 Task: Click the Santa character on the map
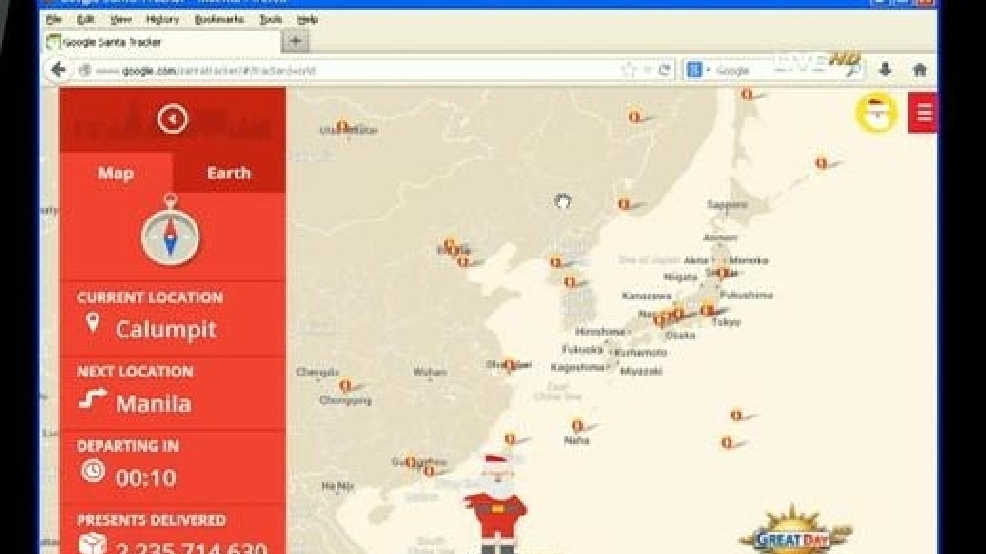click(496, 504)
